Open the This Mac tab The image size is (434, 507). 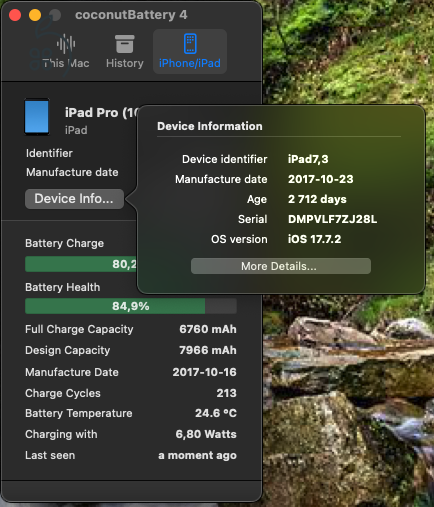coord(66,52)
